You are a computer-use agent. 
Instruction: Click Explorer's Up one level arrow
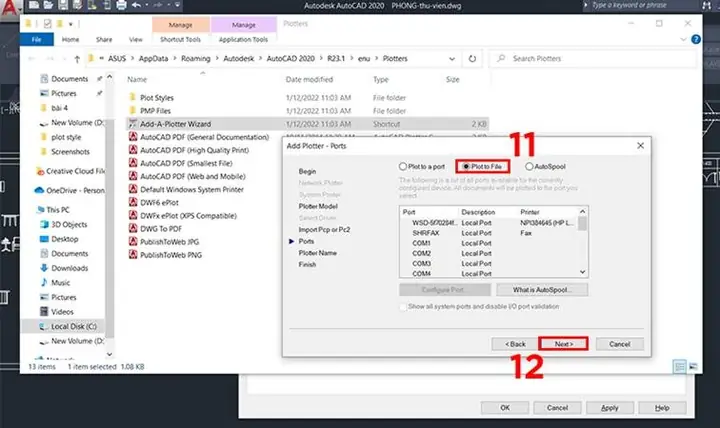tap(77, 59)
